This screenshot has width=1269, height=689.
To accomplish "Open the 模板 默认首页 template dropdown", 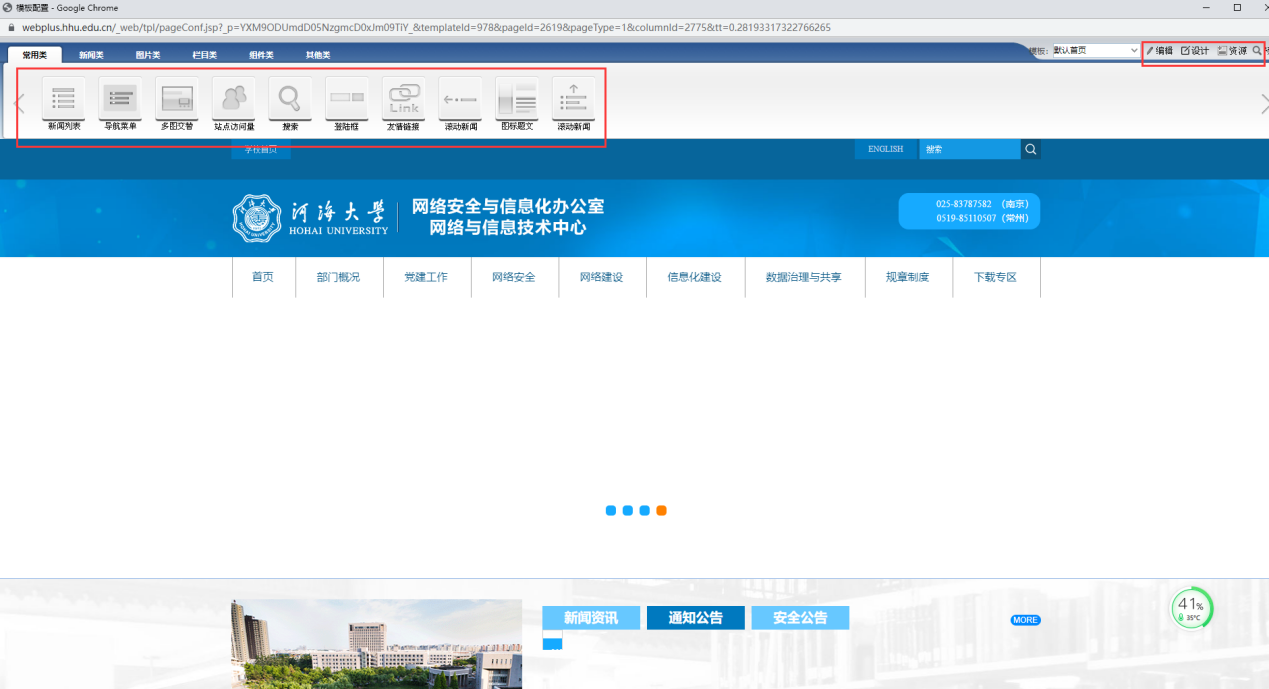I will [x=1094, y=50].
